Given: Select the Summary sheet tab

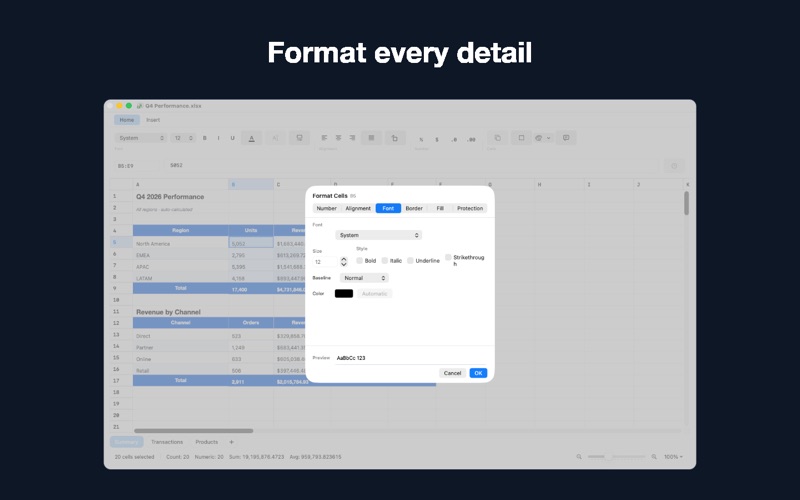Looking at the screenshot, I should [126, 442].
